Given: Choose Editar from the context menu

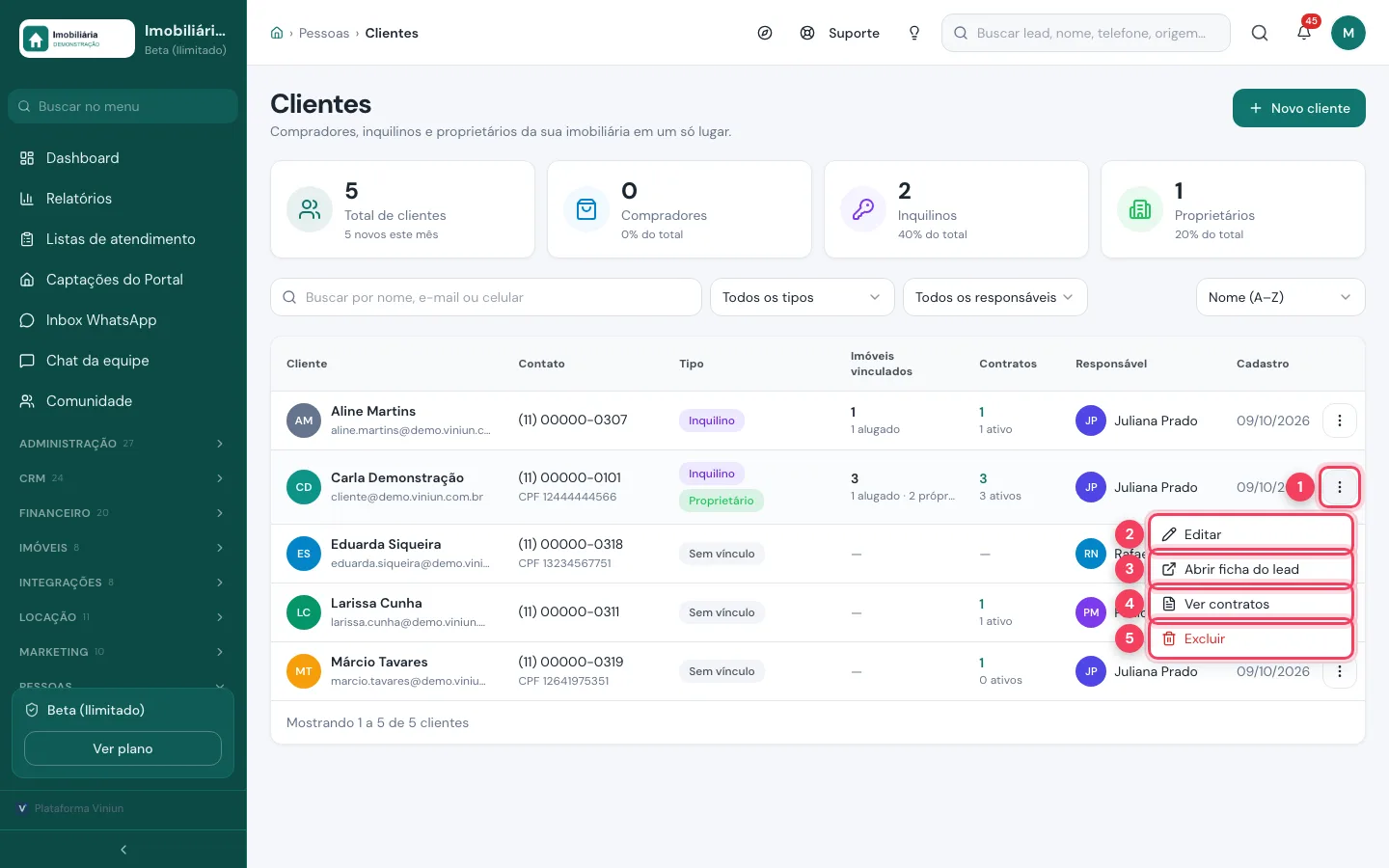Looking at the screenshot, I should [x=1251, y=534].
